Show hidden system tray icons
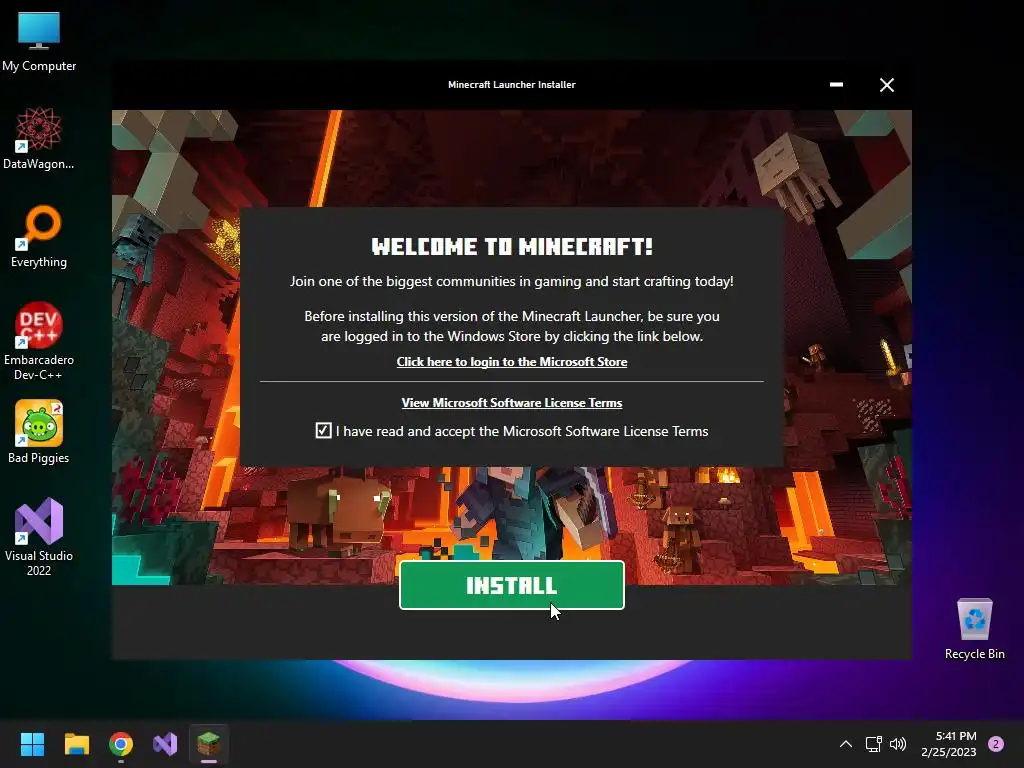This screenshot has height=768, width=1024. (x=846, y=744)
